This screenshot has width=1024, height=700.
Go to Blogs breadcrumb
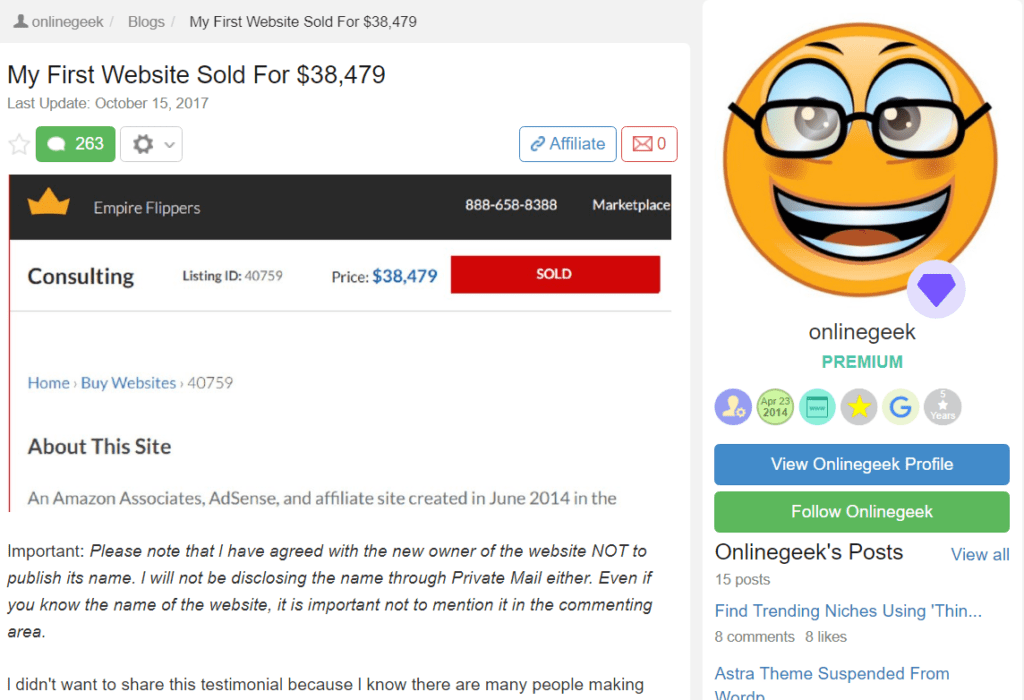pyautogui.click(x=146, y=22)
